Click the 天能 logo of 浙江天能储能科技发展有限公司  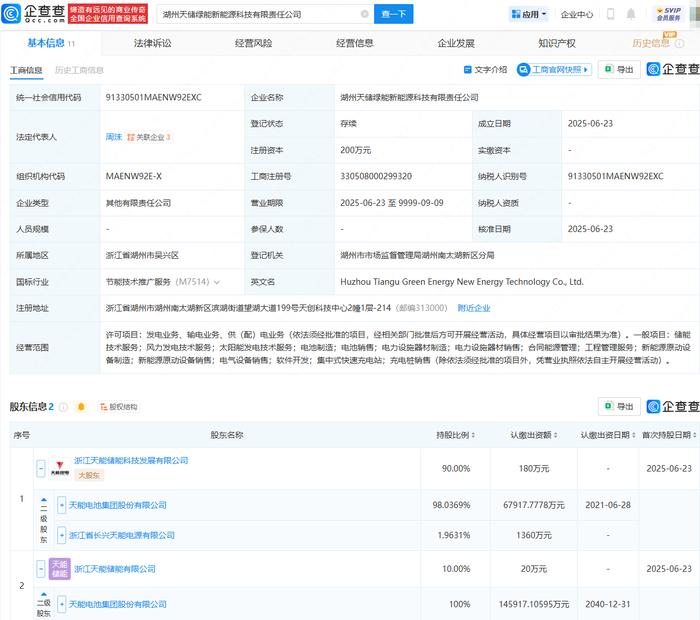pyautogui.click(x=60, y=468)
